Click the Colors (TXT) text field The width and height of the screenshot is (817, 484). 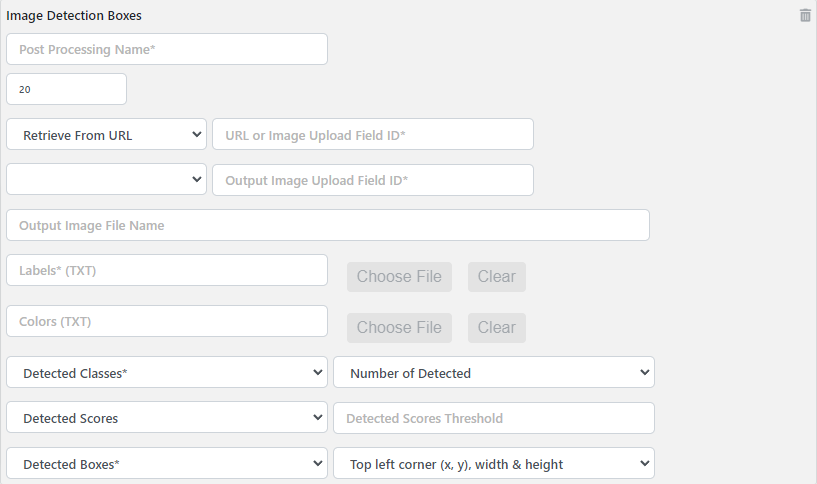tap(167, 321)
